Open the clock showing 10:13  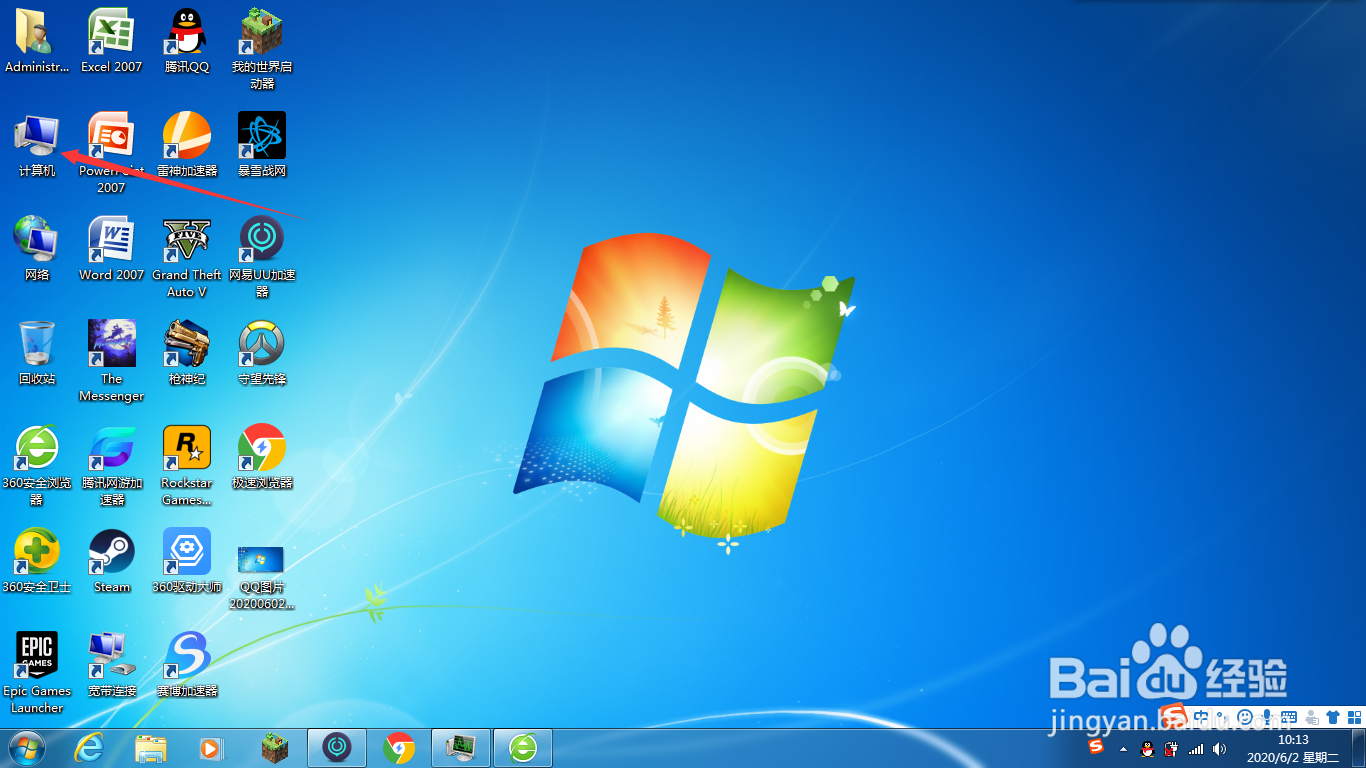(1293, 748)
